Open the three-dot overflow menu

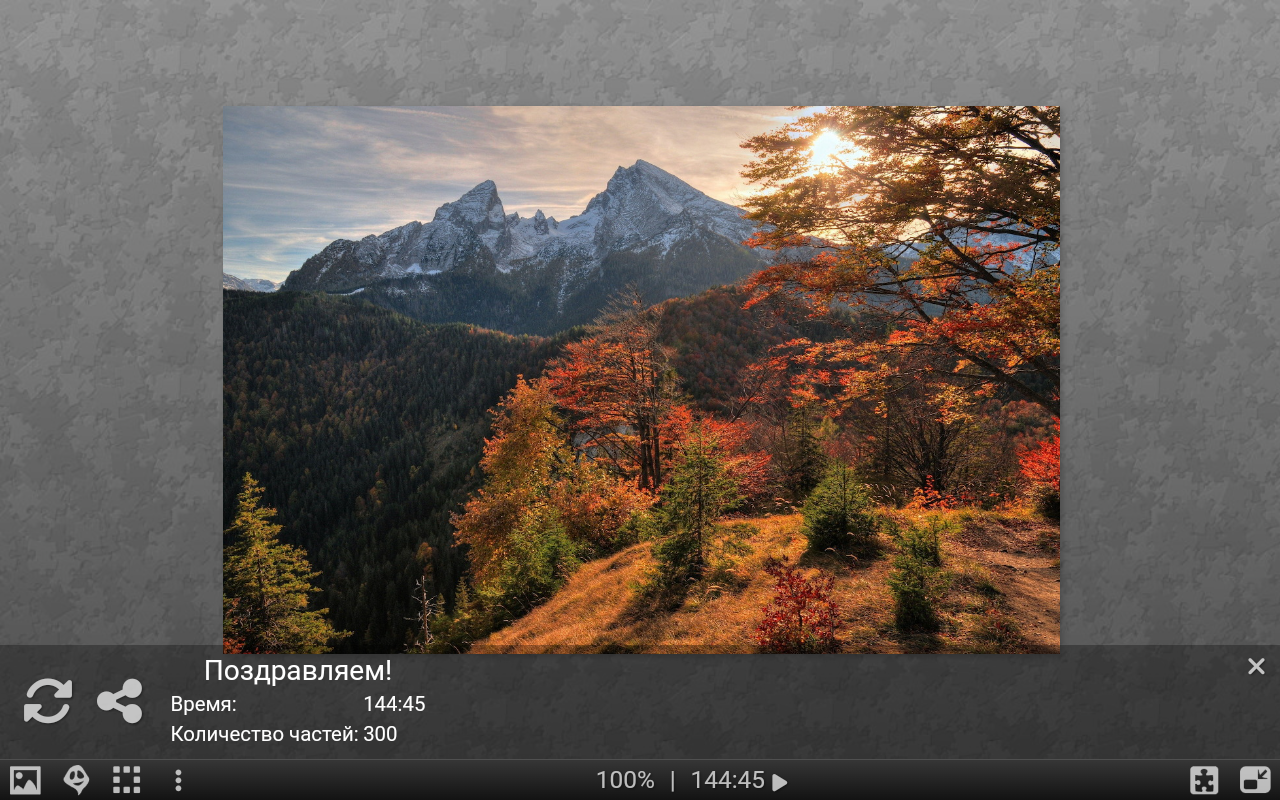click(178, 780)
